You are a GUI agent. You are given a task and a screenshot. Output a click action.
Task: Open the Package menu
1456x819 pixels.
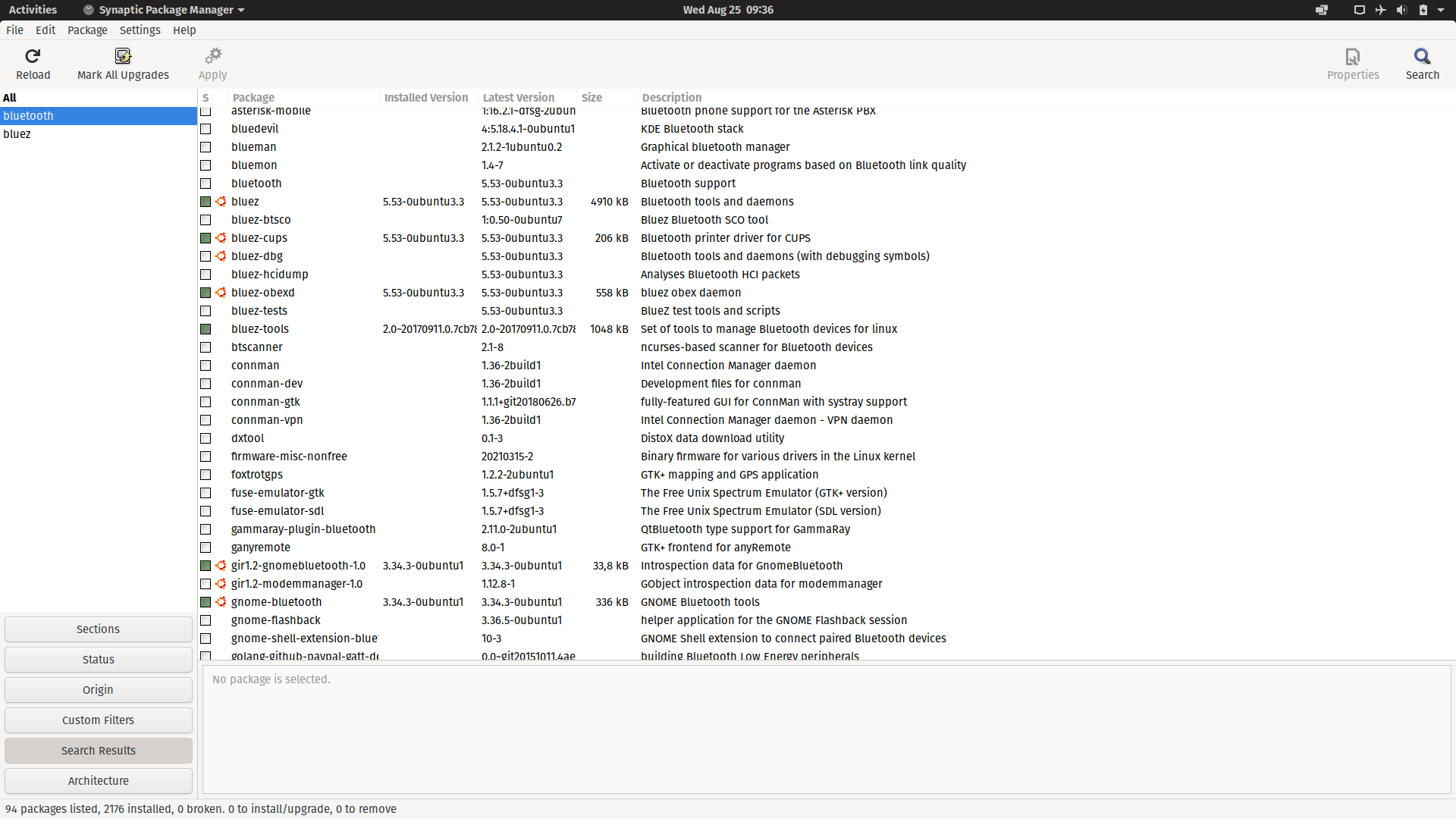(87, 30)
